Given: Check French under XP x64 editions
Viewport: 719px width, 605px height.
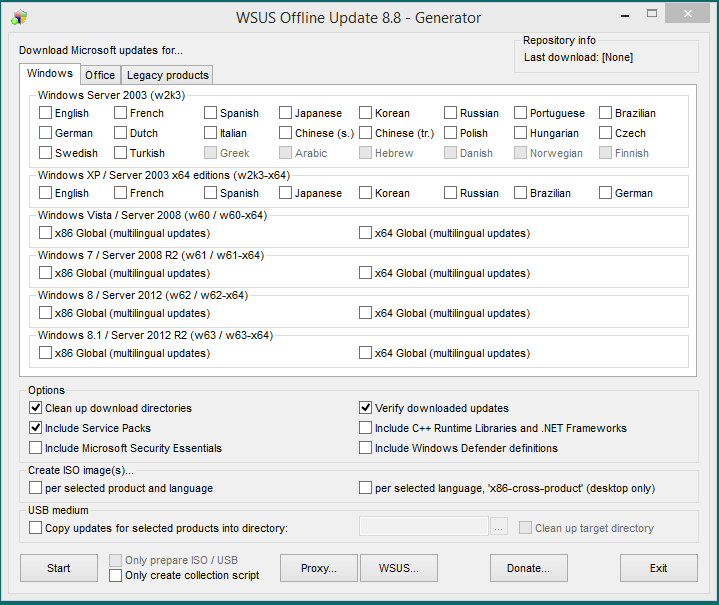Looking at the screenshot, I should click(x=121, y=193).
